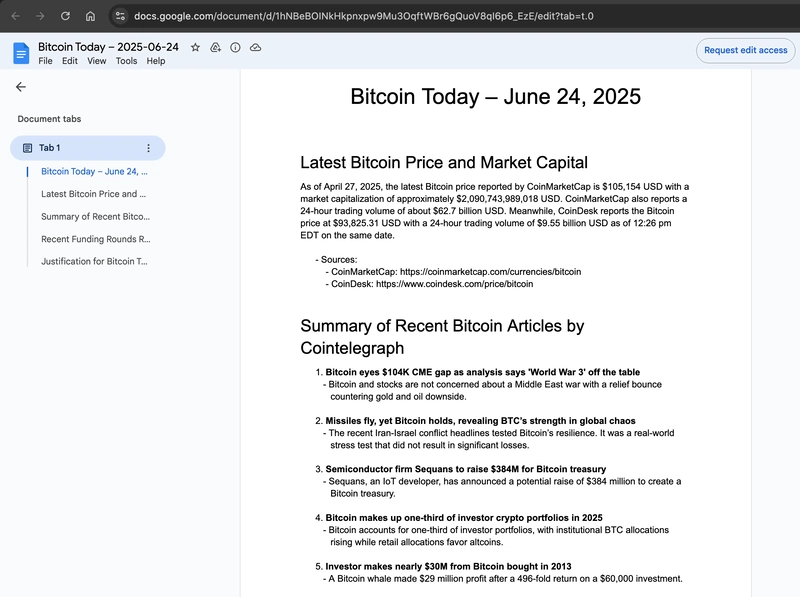Viewport: 800px width, 597px height.
Task: Focus the address bar URL field
Action: (363, 16)
